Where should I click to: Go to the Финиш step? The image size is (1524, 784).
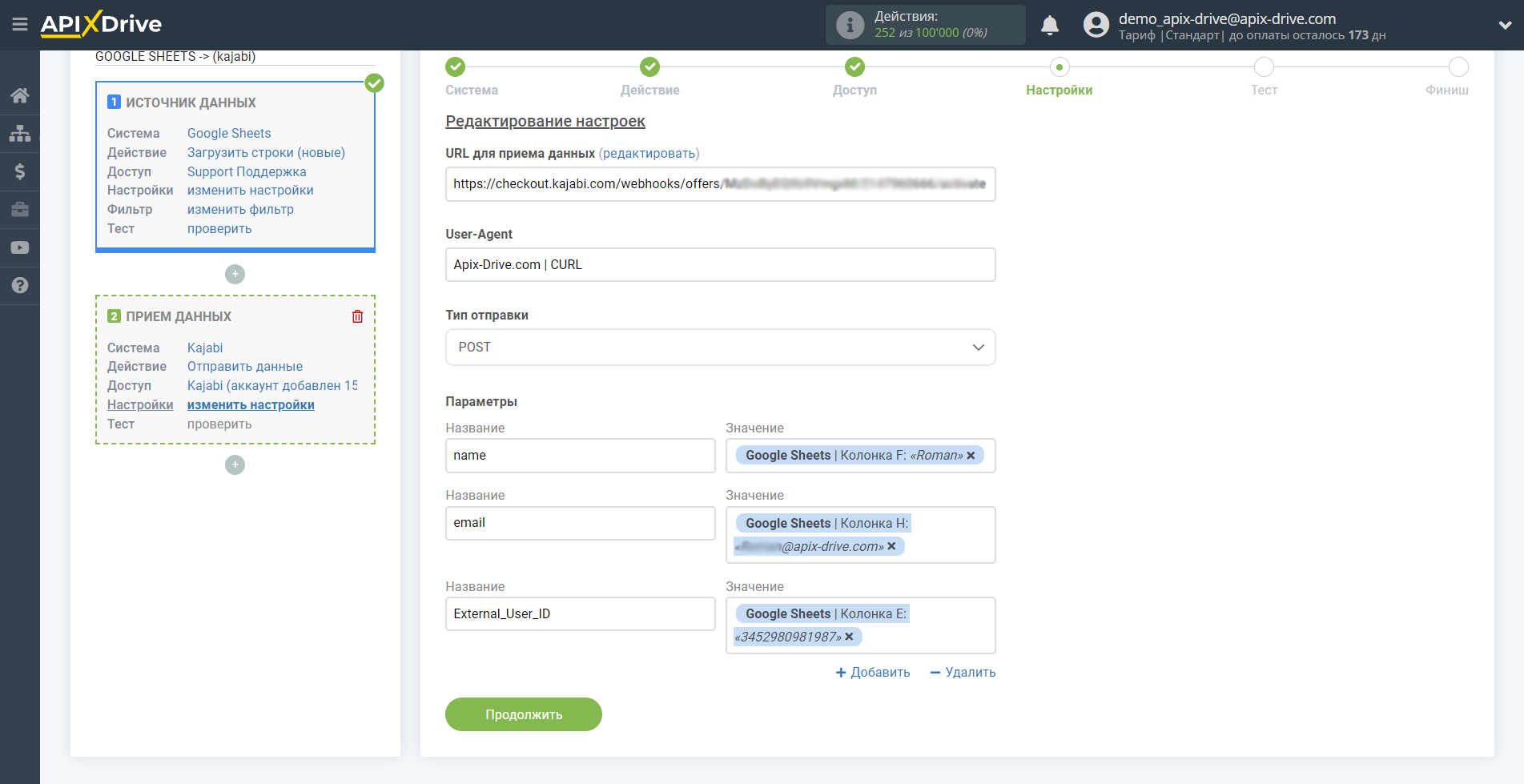1458,67
